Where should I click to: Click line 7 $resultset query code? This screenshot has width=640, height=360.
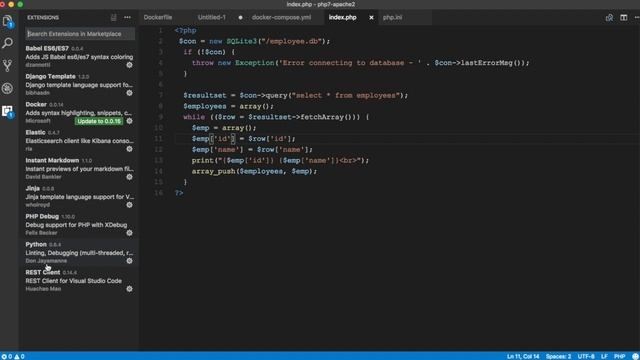tap(296, 96)
